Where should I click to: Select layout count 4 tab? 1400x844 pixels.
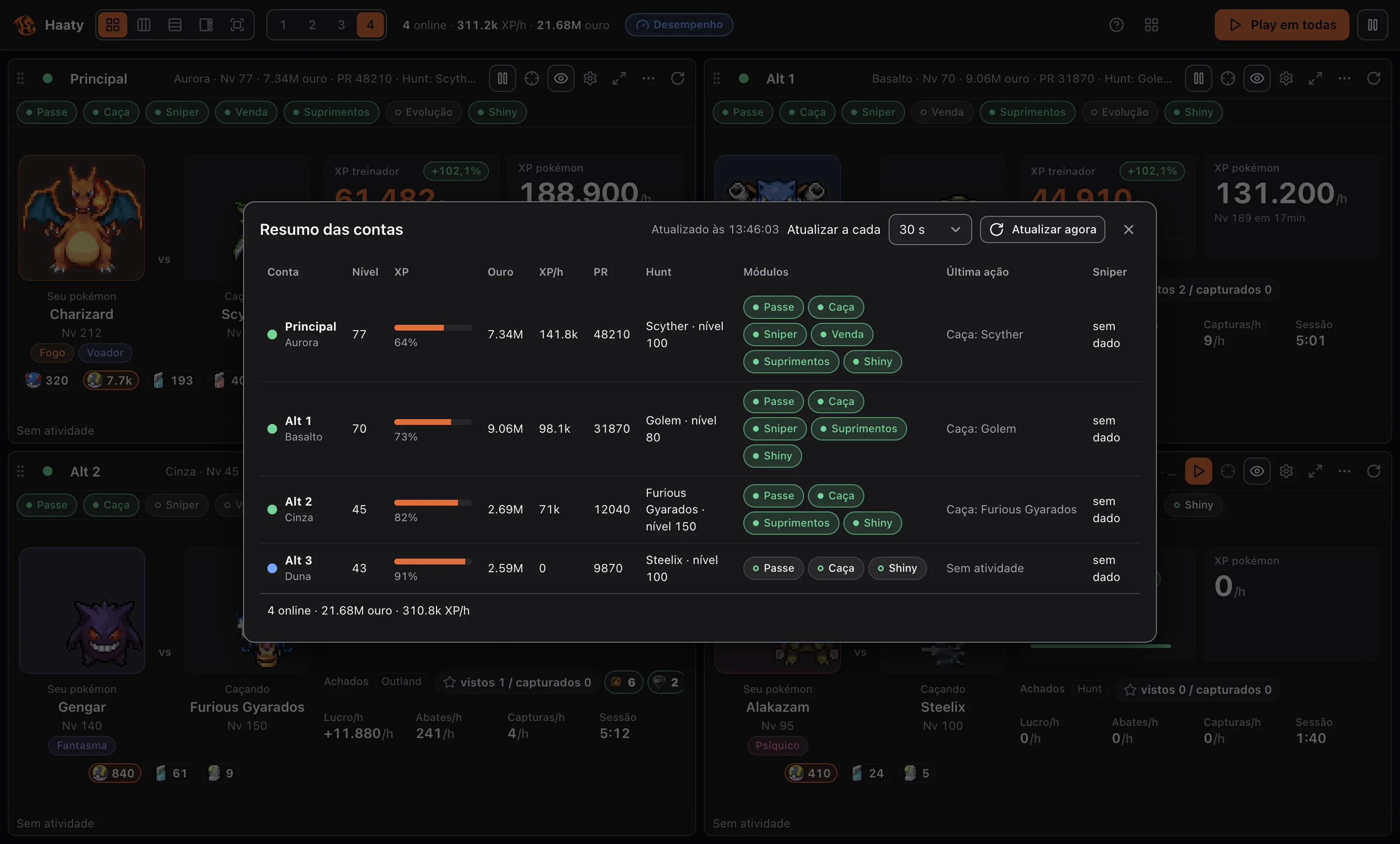370,24
